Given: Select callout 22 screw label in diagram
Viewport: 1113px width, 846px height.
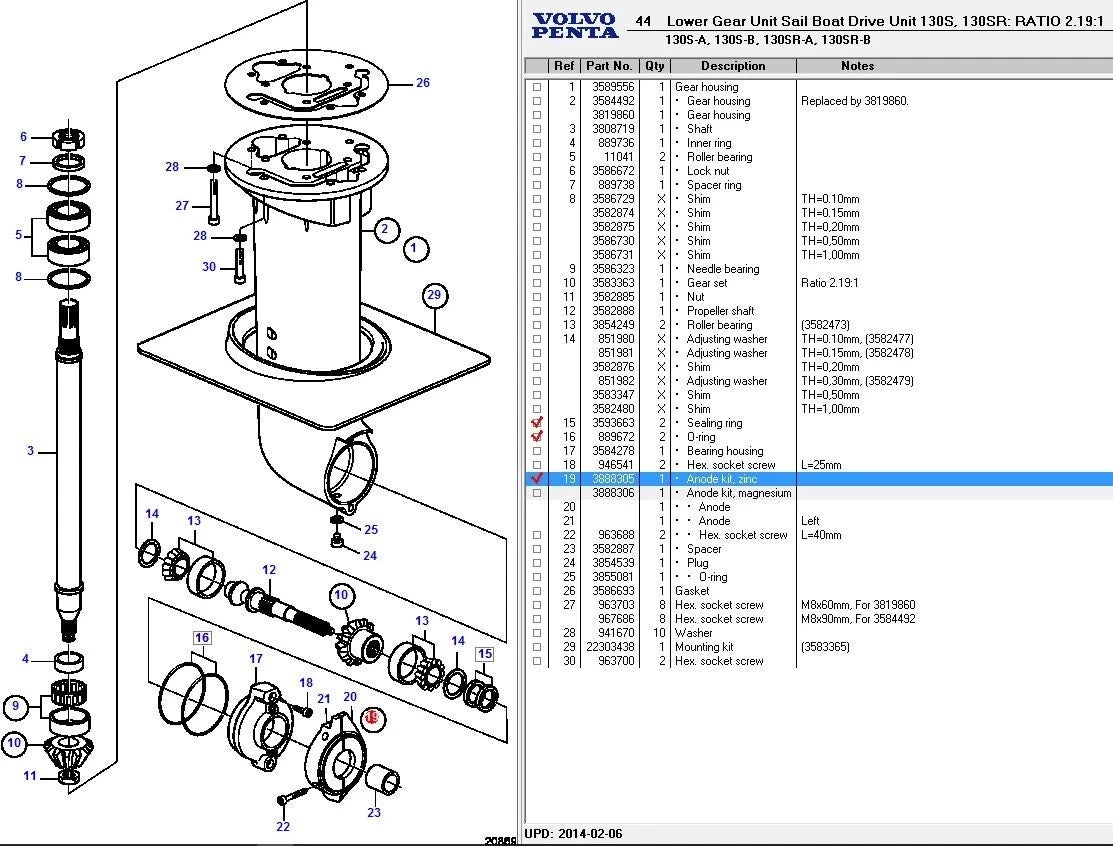Looking at the screenshot, I should coord(283,827).
